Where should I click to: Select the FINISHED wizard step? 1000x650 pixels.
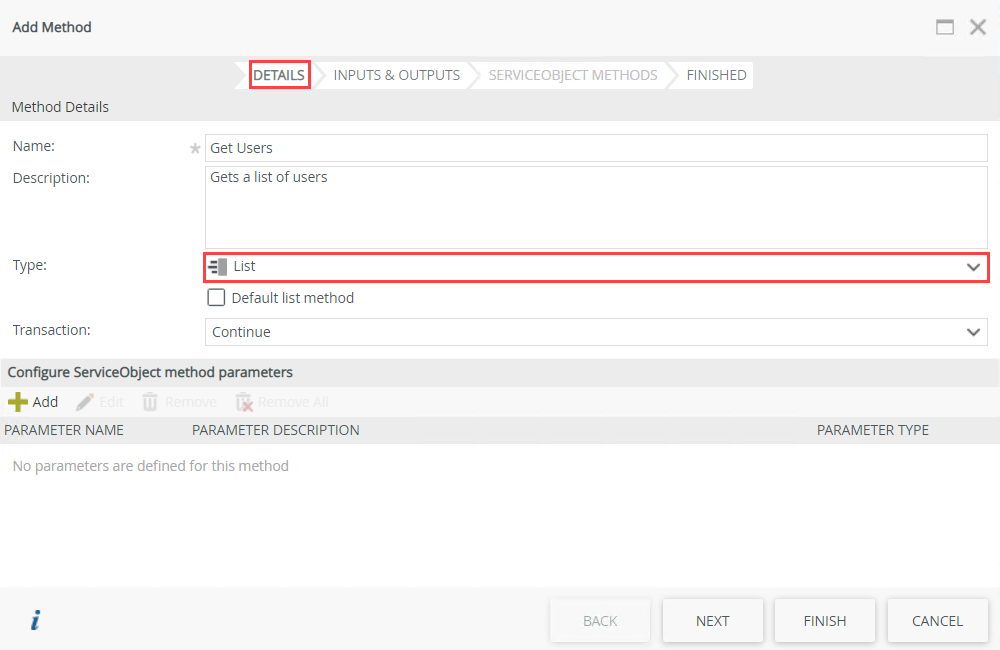coord(716,74)
